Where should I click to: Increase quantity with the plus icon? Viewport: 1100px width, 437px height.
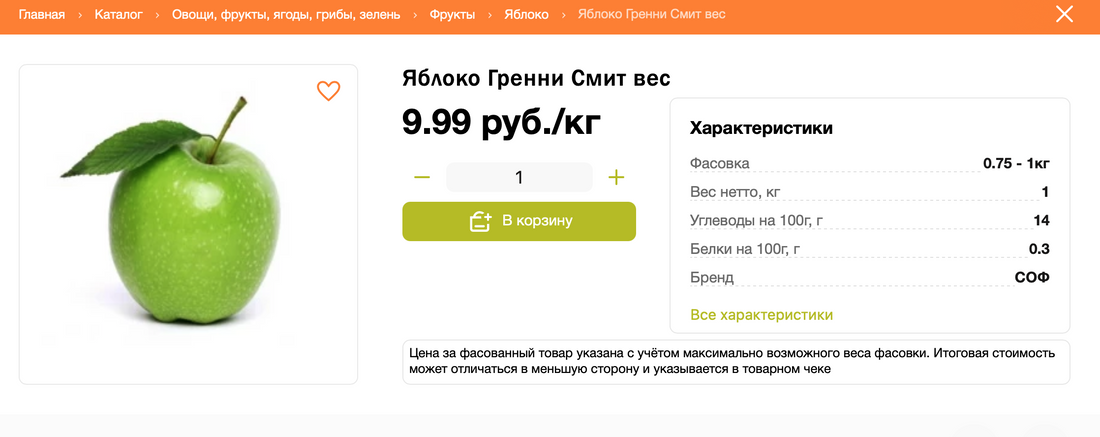(x=616, y=178)
